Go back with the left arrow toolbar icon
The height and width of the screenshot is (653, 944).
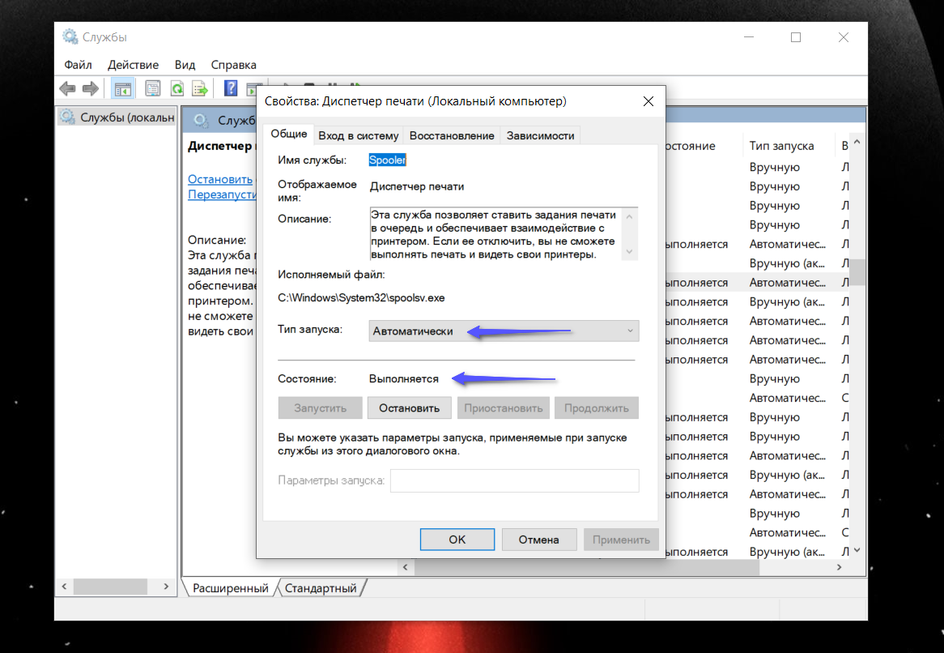tap(67, 89)
